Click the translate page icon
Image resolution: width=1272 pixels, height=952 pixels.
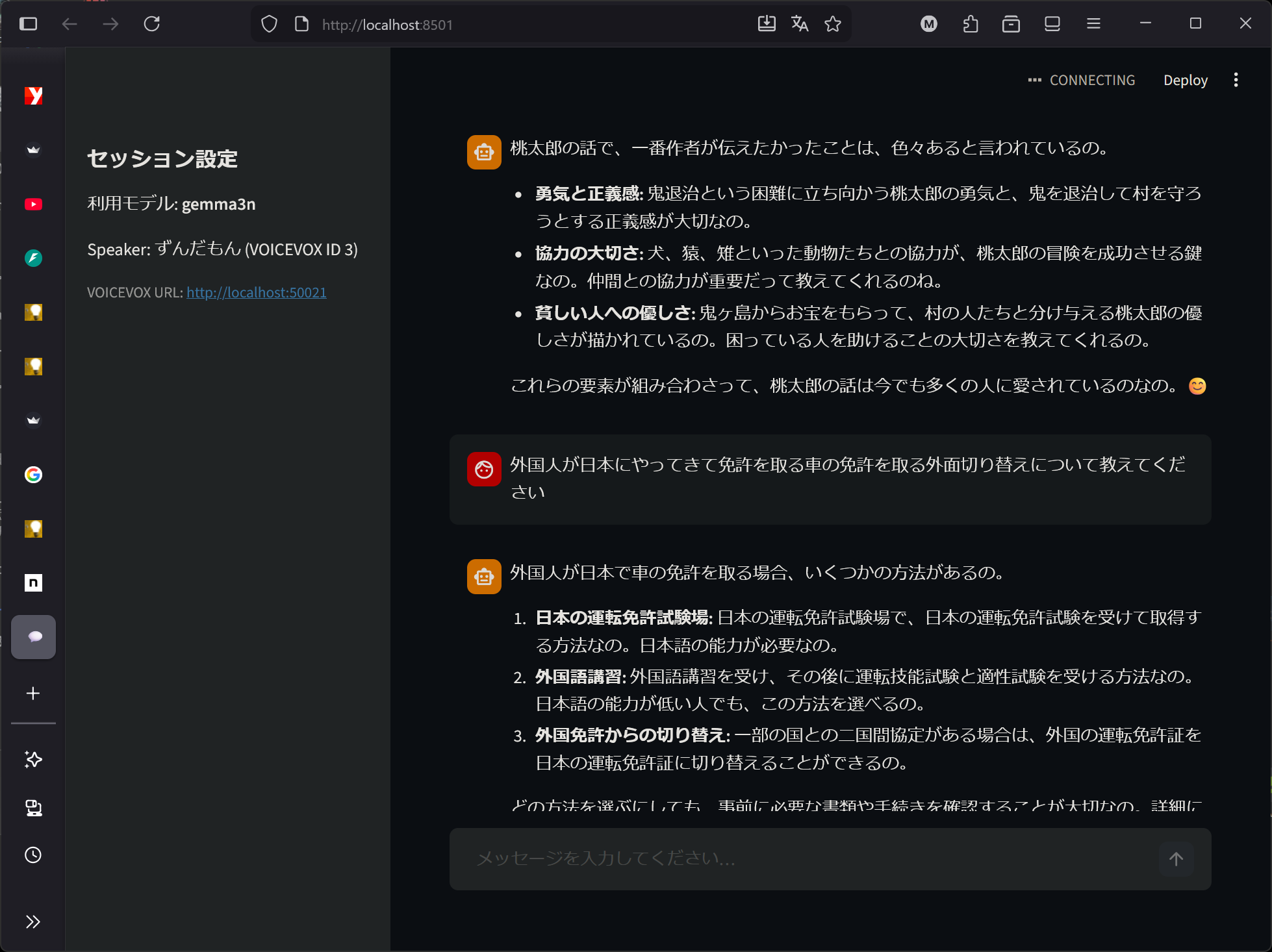click(800, 24)
